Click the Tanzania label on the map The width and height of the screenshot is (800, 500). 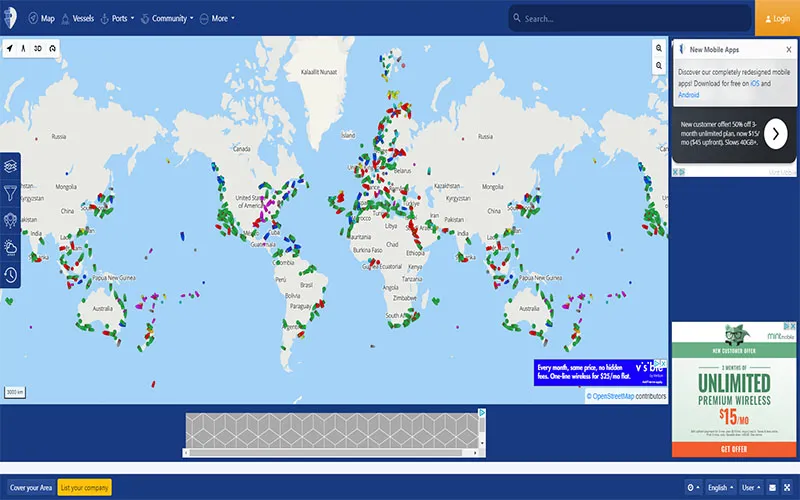[412, 279]
